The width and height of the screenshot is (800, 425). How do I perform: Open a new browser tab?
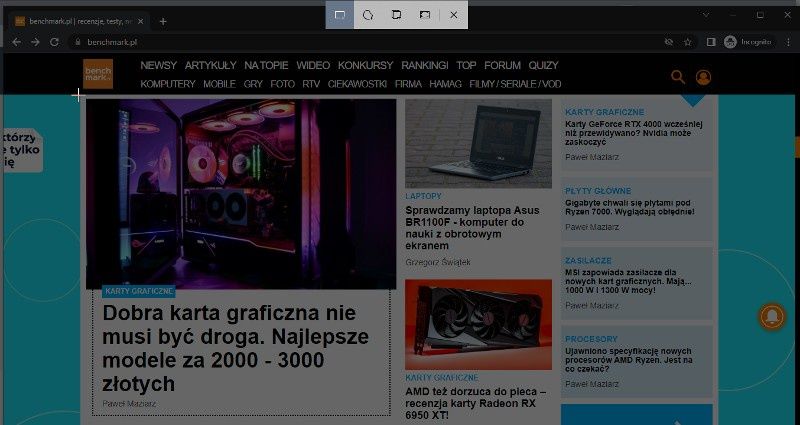point(163,21)
